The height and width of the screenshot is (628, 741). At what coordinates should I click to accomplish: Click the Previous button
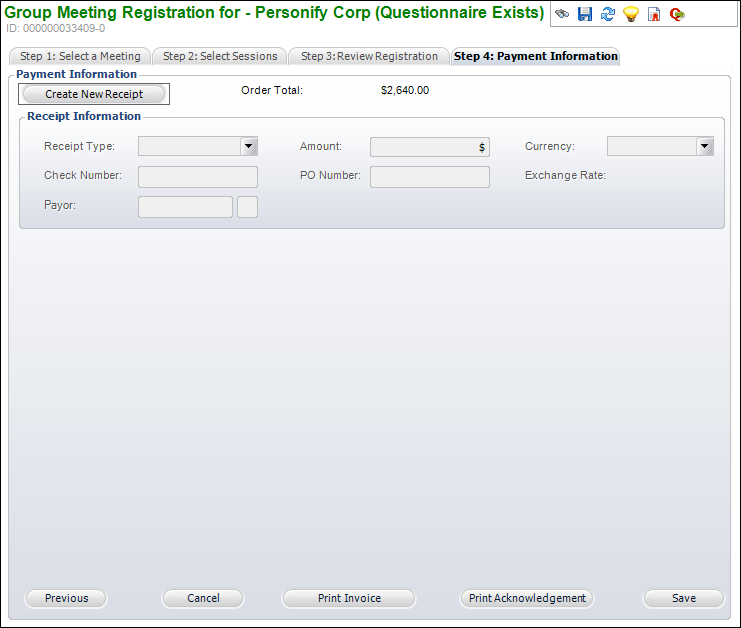click(x=66, y=598)
